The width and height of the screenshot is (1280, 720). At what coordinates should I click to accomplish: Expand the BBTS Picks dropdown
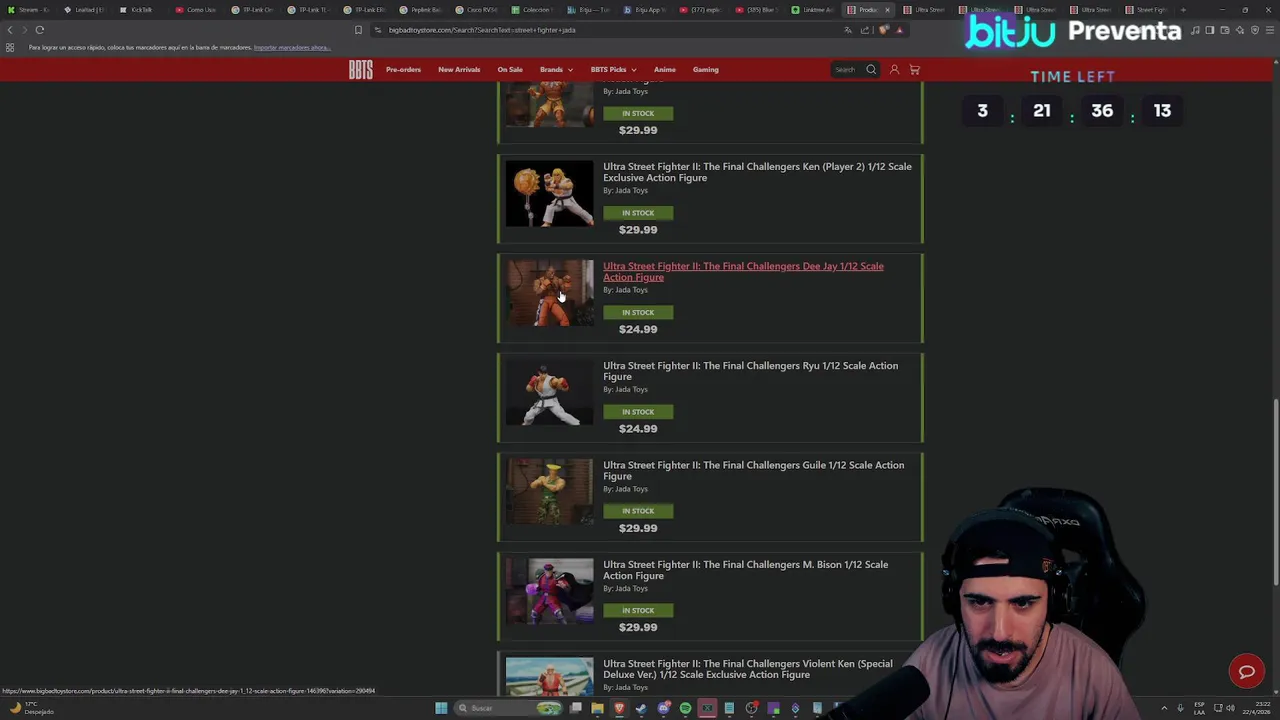(613, 70)
